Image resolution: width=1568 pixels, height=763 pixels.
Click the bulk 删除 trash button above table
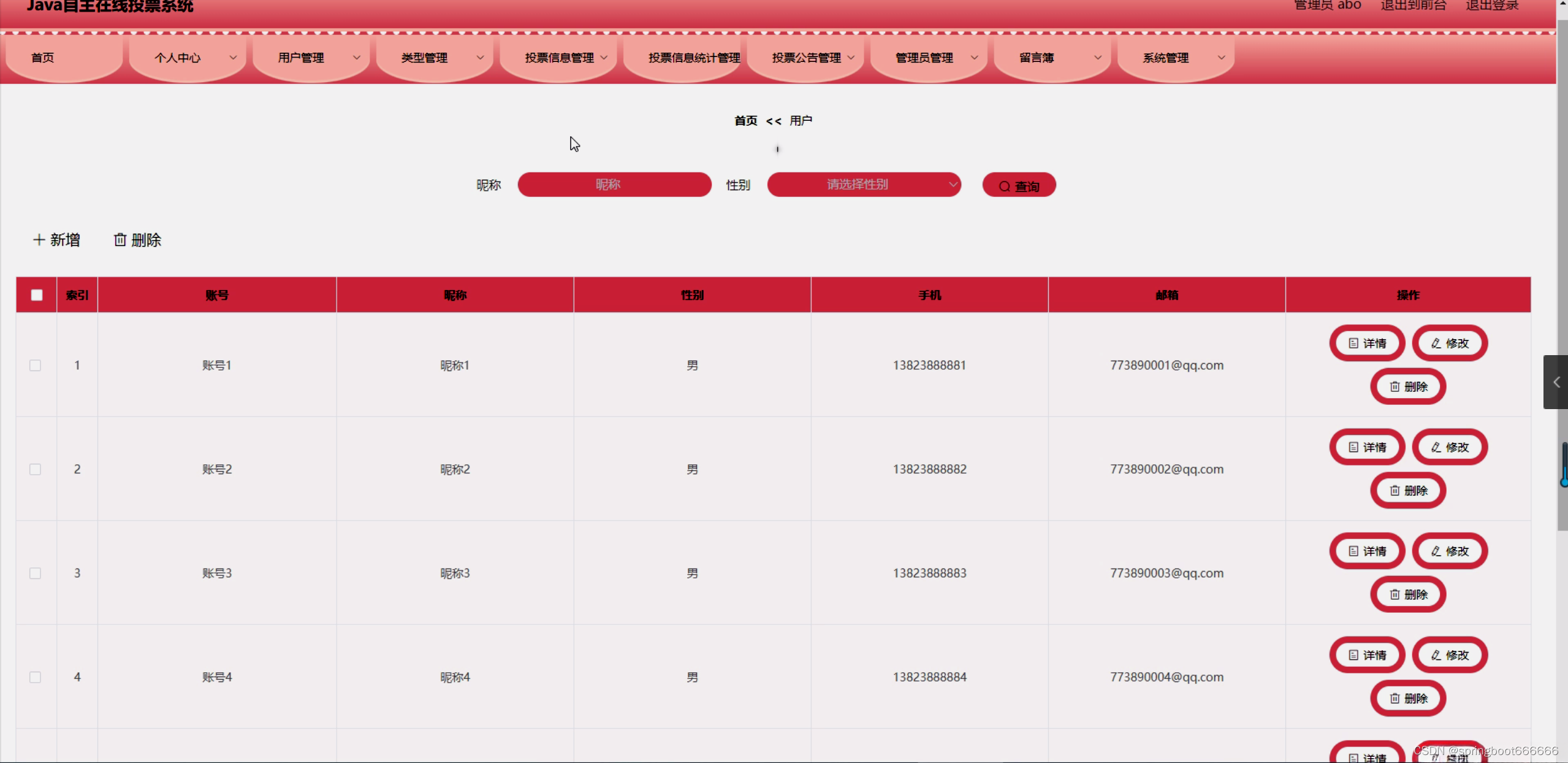[x=137, y=240]
